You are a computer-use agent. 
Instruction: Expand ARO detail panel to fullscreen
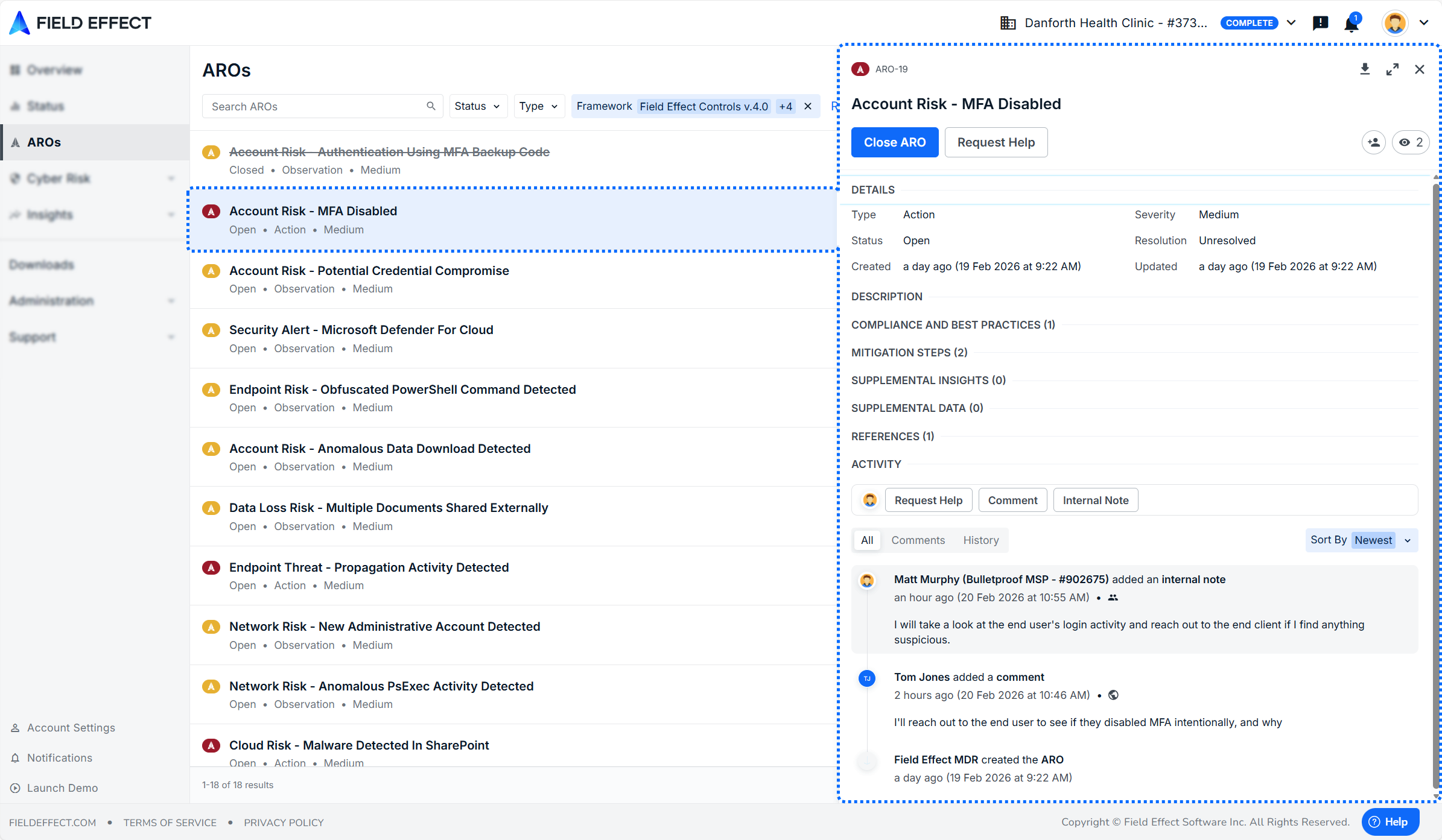(x=1393, y=69)
